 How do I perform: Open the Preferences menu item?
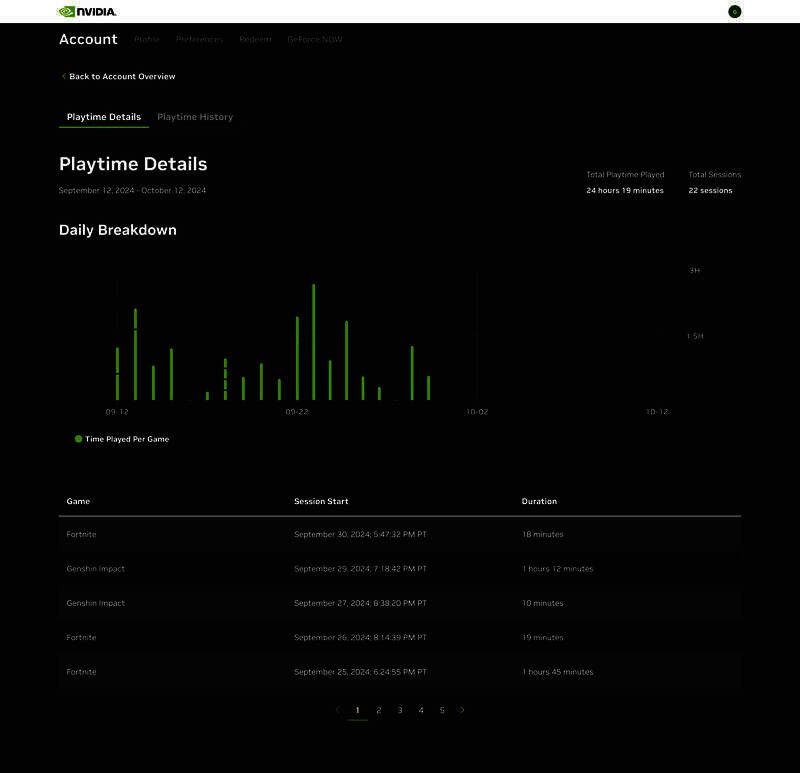coord(199,39)
